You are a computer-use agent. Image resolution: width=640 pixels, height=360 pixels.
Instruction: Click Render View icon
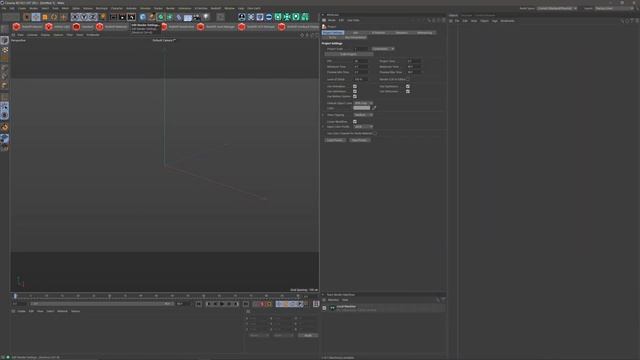[113, 17]
